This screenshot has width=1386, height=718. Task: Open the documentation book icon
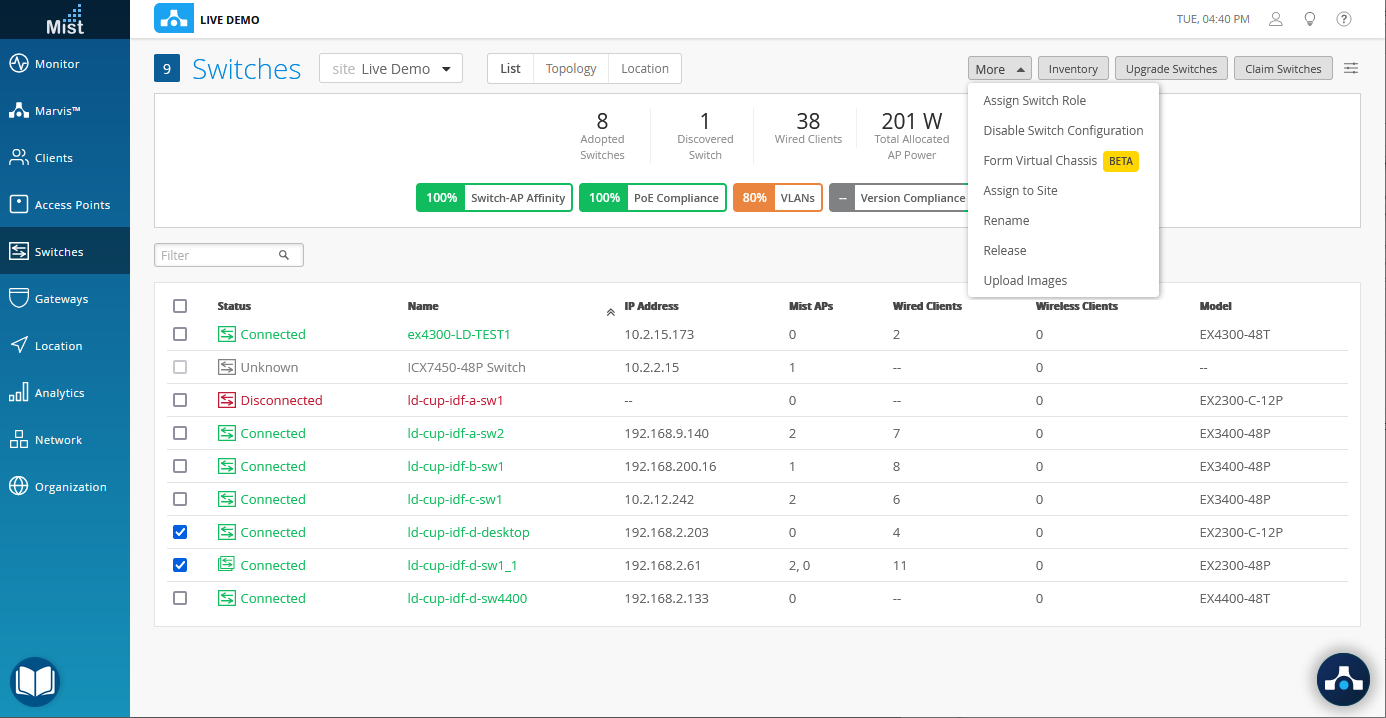click(x=35, y=682)
